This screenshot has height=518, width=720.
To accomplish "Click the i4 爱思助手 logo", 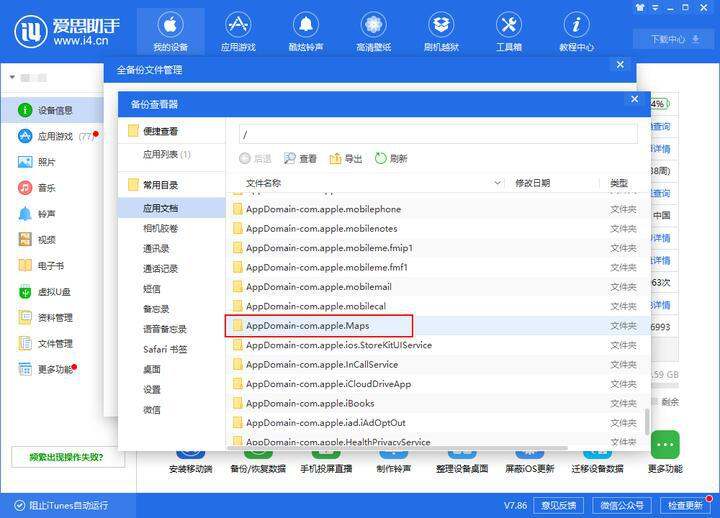I will (67, 32).
